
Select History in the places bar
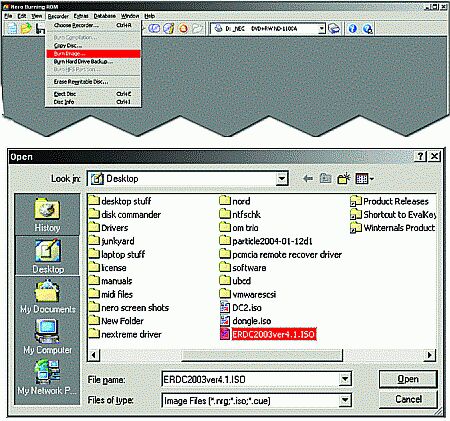tap(47, 215)
